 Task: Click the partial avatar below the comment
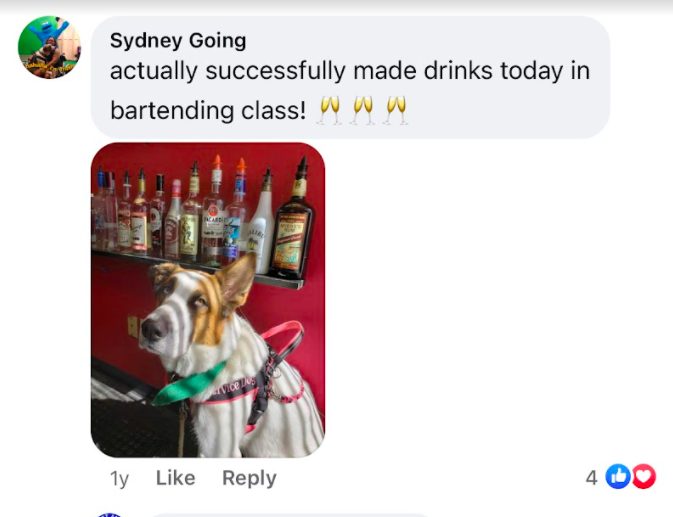click(110, 514)
